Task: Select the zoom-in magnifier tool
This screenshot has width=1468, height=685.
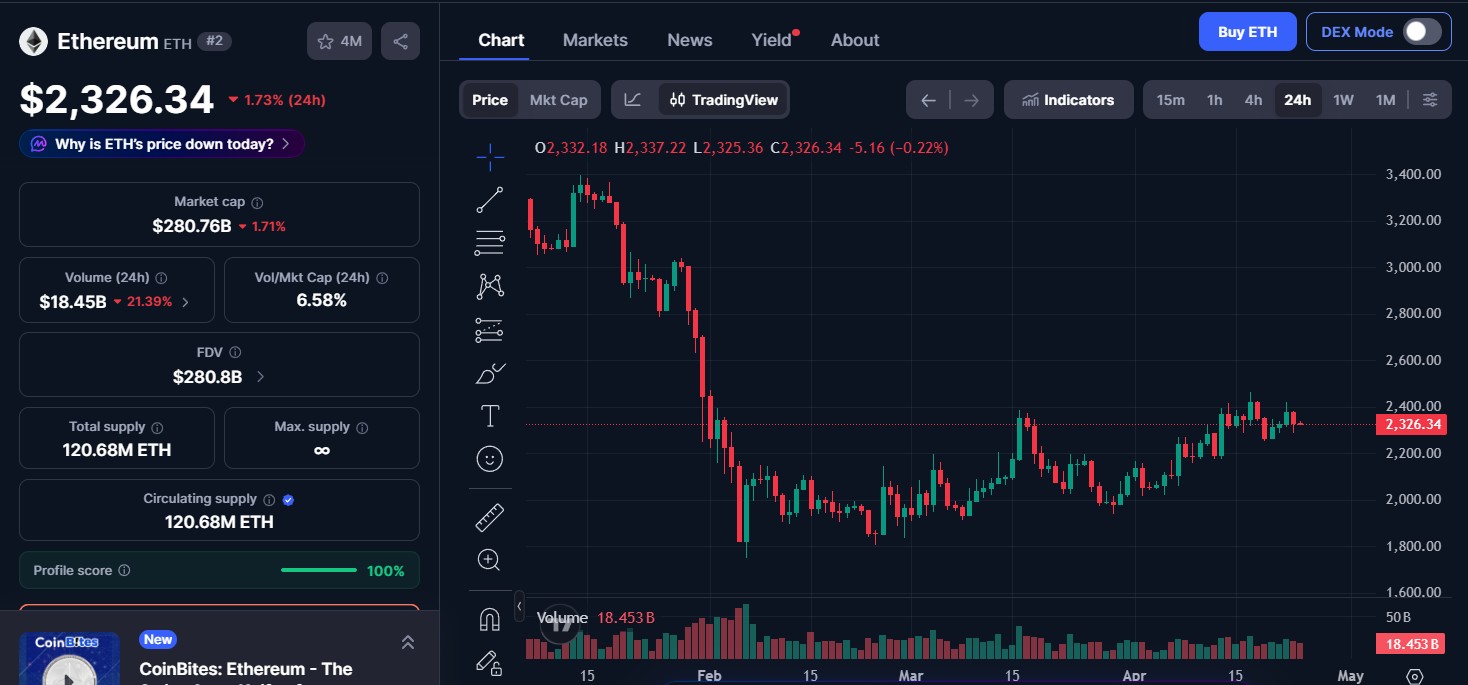Action: (489, 559)
